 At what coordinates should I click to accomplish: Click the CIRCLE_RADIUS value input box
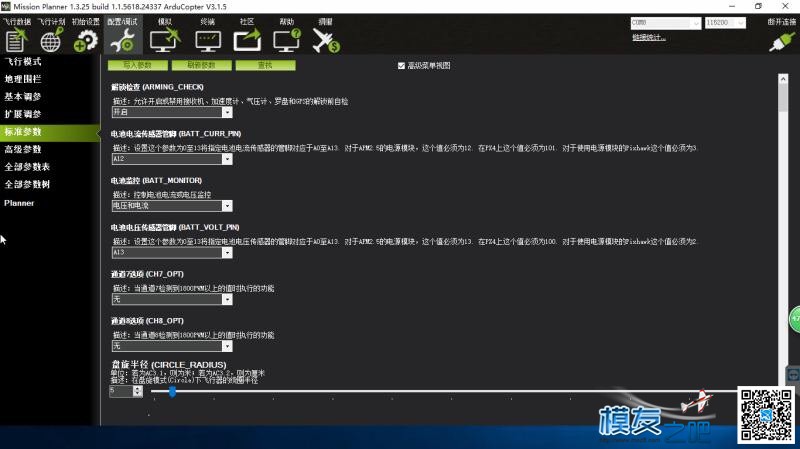[121, 391]
